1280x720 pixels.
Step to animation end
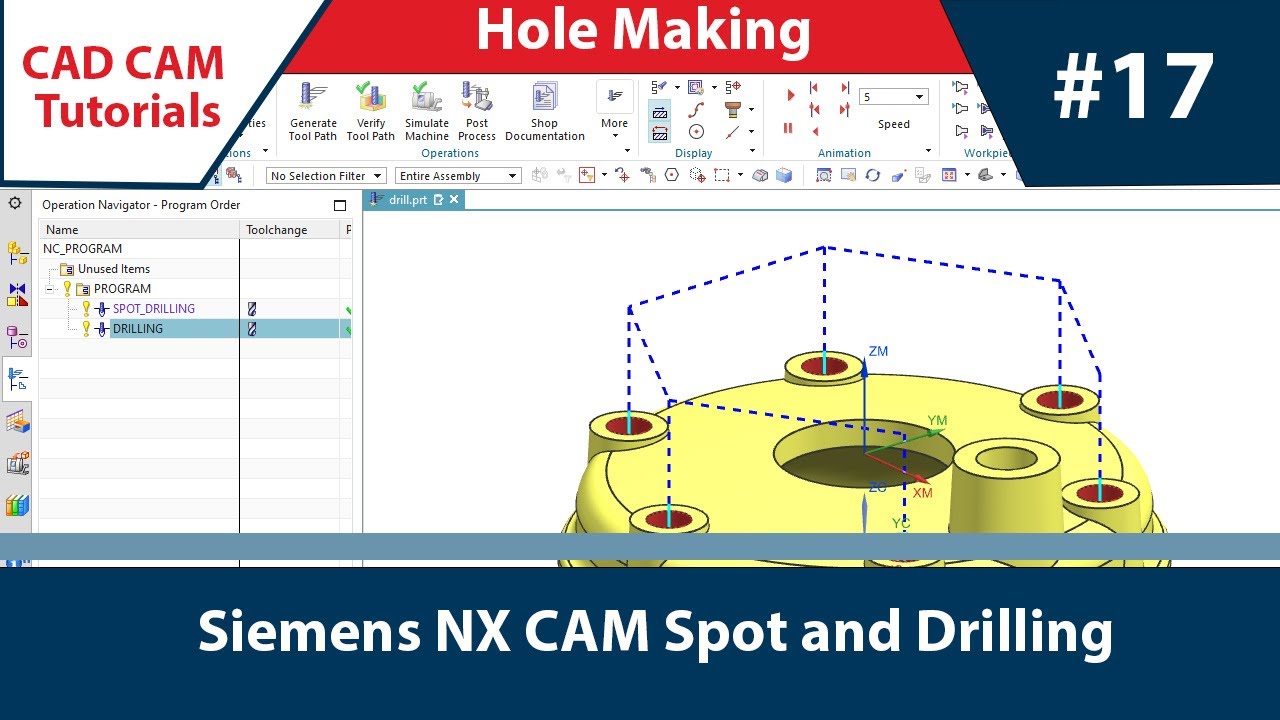coord(845,89)
